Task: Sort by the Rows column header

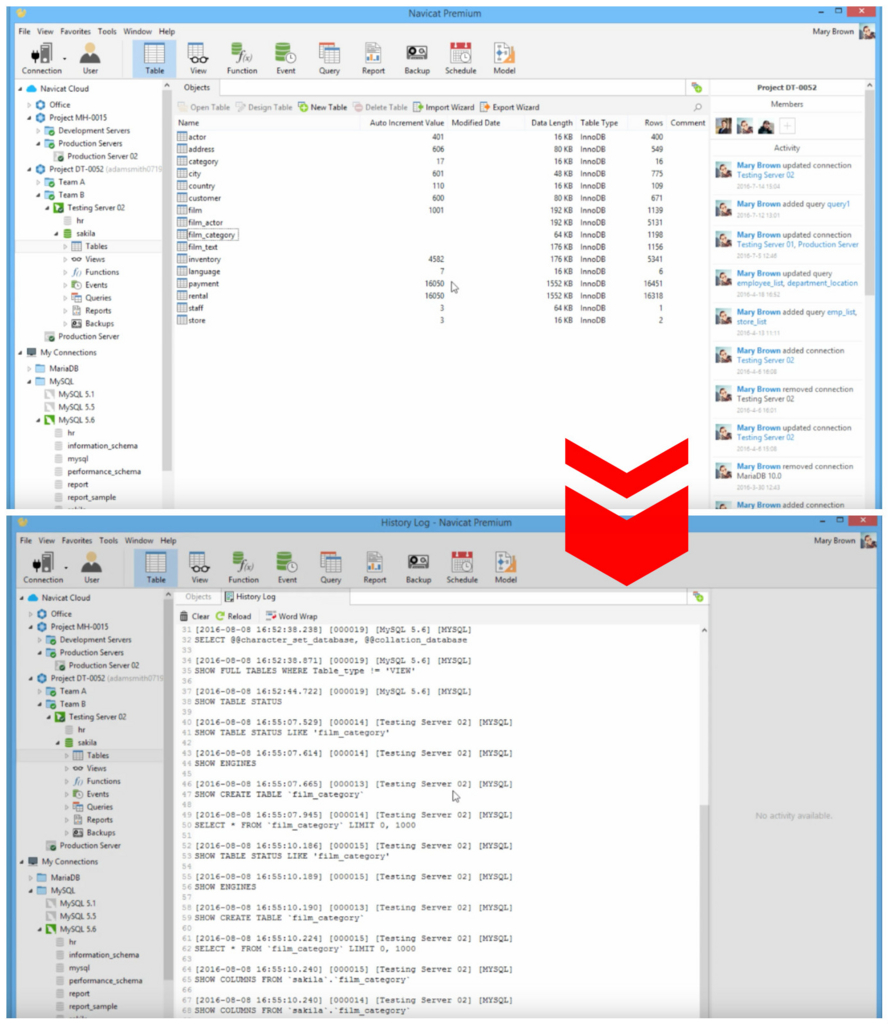Action: tap(653, 123)
